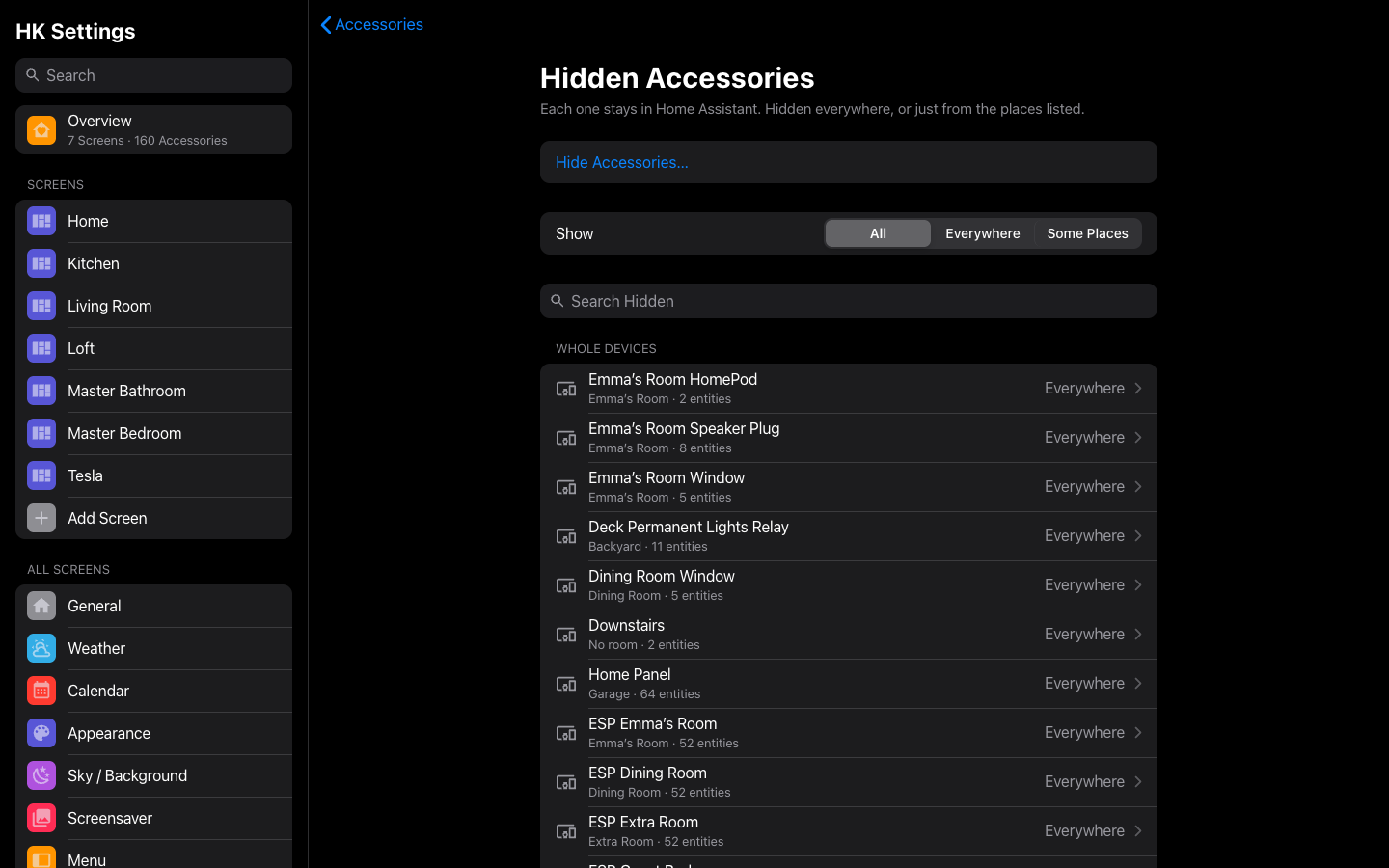This screenshot has height=868, width=1389.
Task: Open the General house icon
Action: tap(41, 606)
